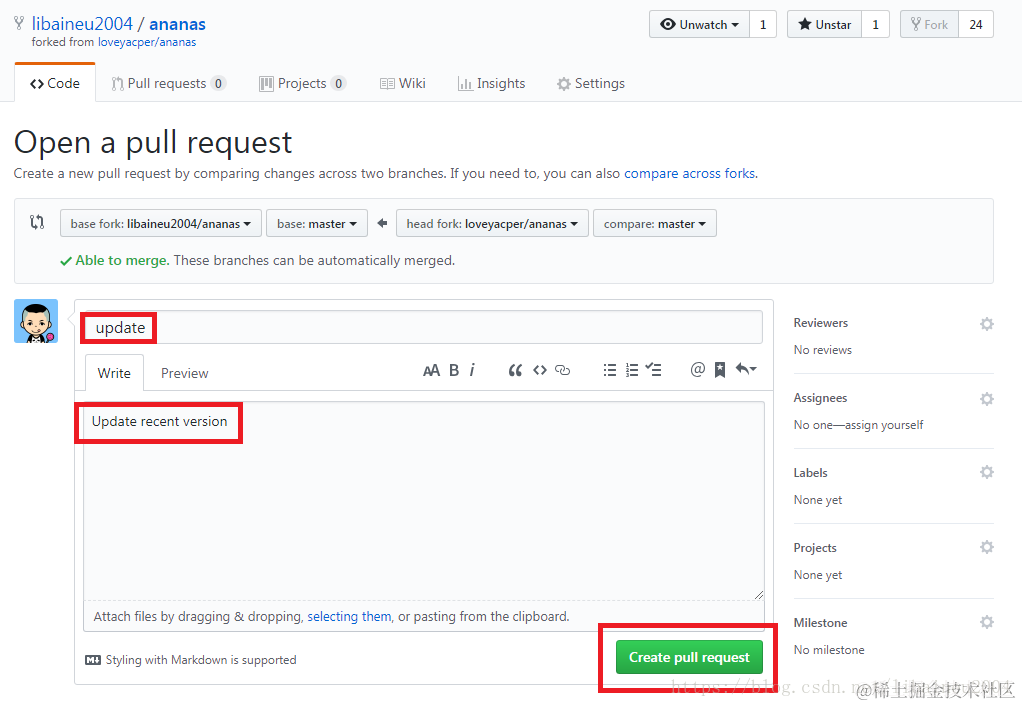Mention a user with @ icon

tap(697, 369)
